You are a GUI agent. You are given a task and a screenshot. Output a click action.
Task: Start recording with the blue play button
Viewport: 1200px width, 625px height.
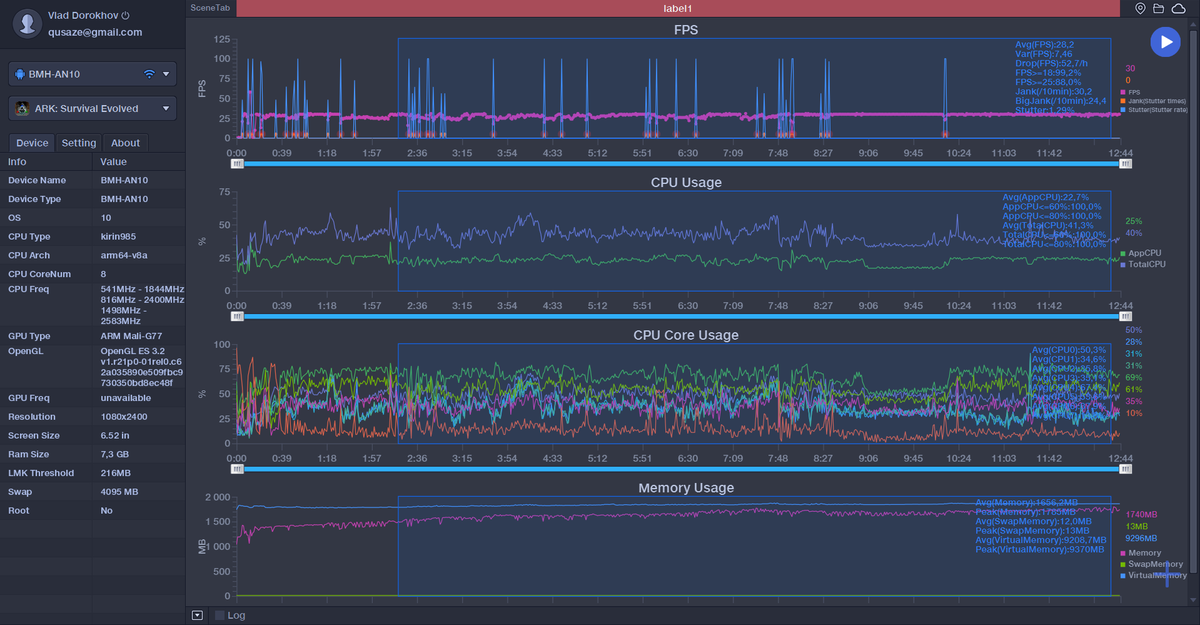pos(1165,41)
